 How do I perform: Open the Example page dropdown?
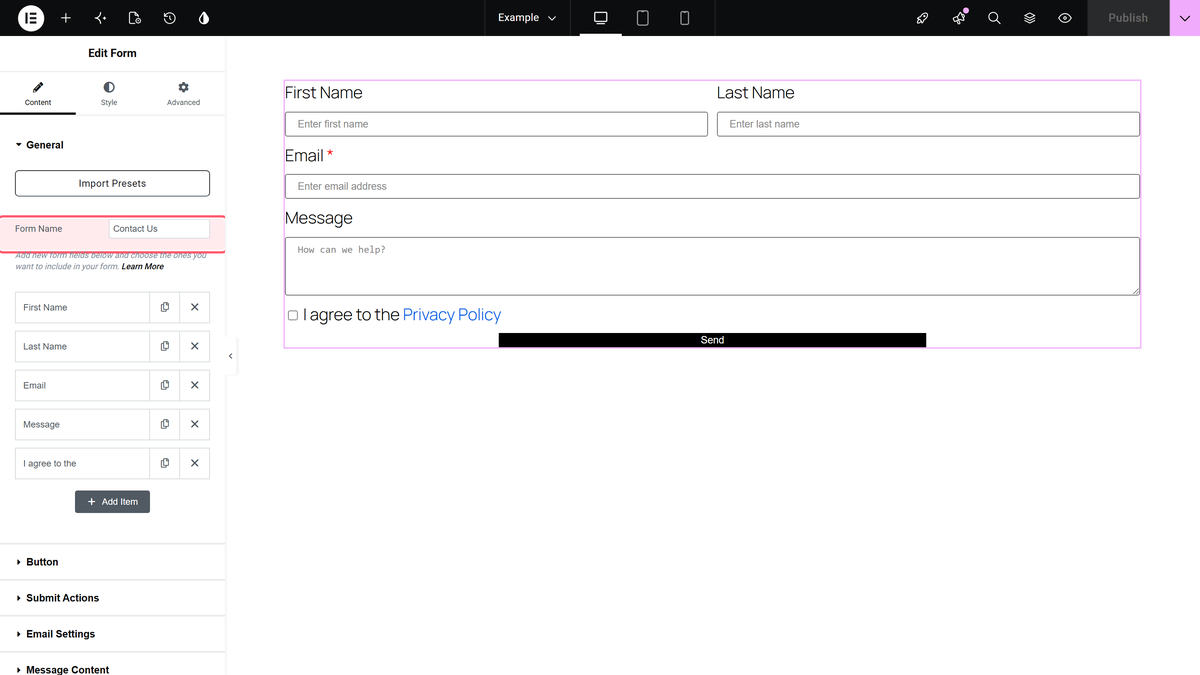(x=527, y=18)
